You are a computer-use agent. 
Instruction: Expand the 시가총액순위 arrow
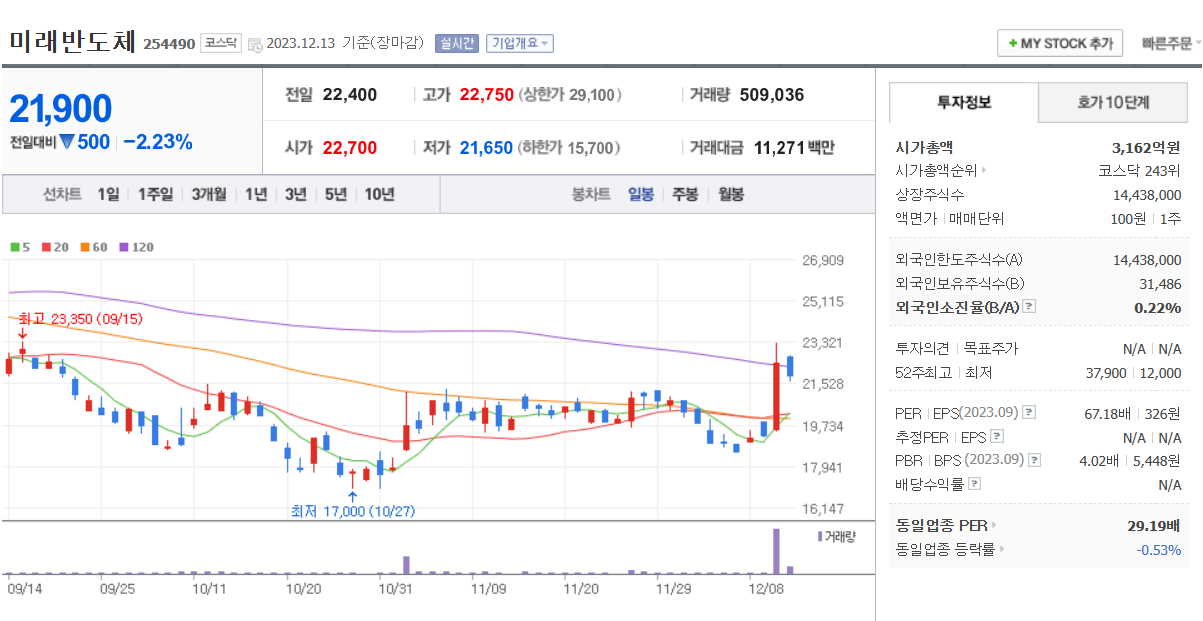tap(984, 171)
